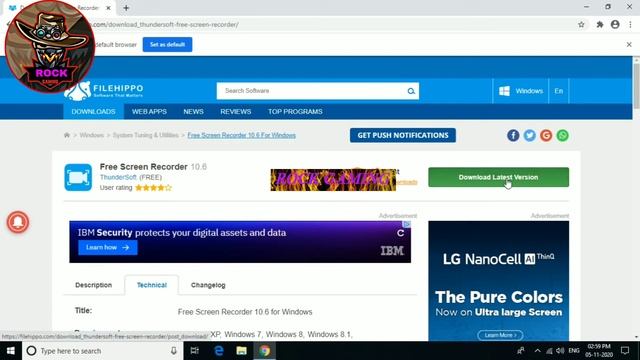The image size is (640, 360).
Task: Click the taskbar search box
Action: point(102,351)
